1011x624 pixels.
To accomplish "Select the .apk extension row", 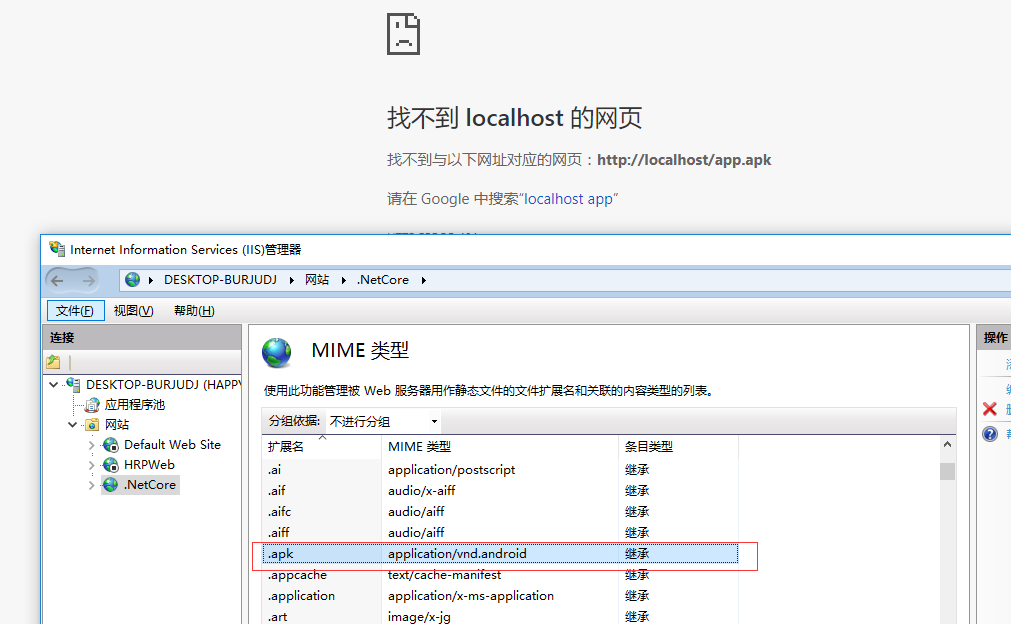I will coord(500,554).
